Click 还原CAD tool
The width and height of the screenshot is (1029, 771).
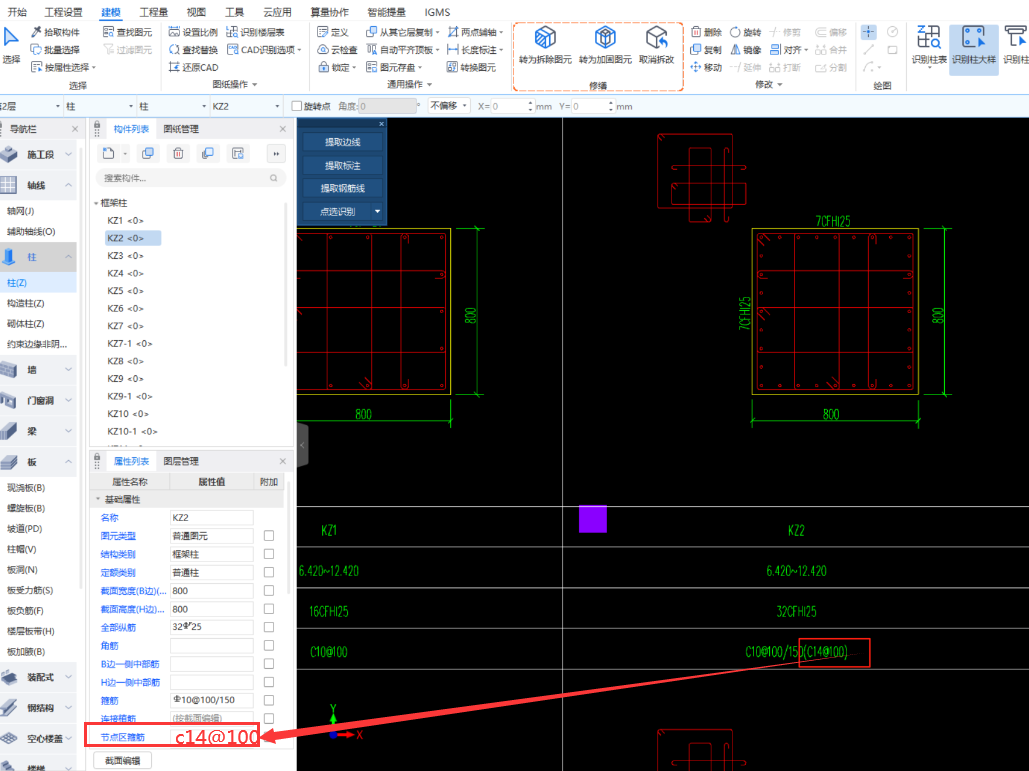(x=193, y=67)
